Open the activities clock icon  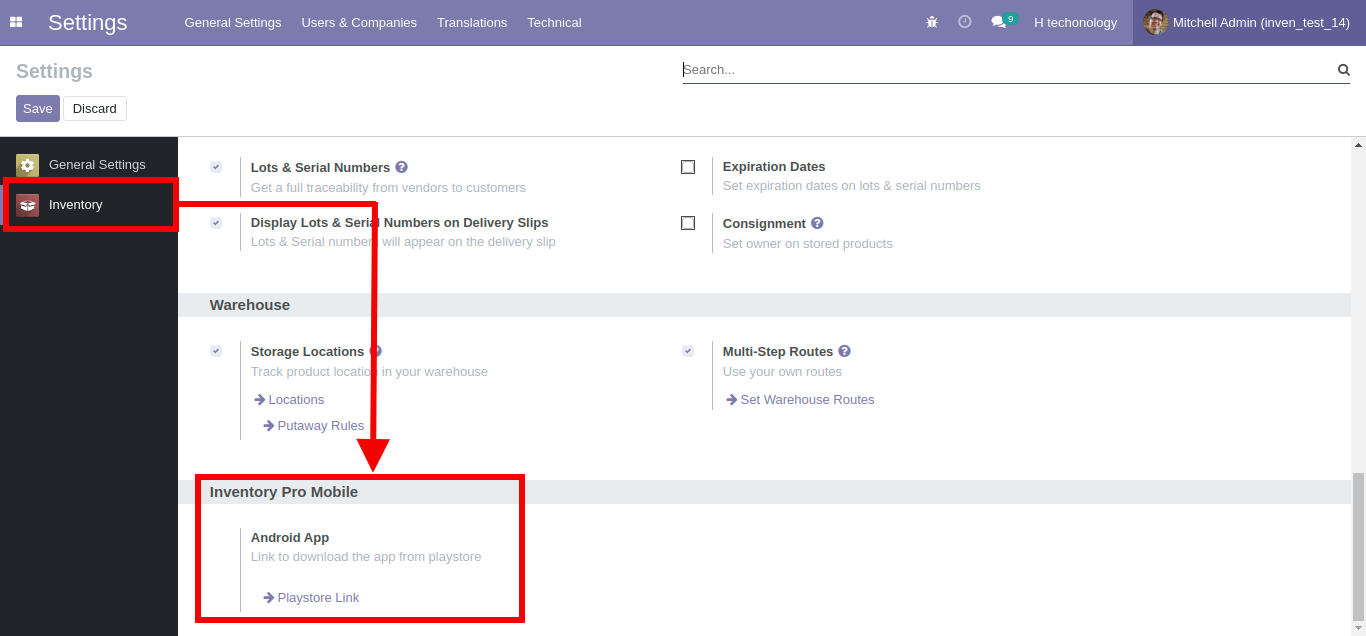[964, 22]
